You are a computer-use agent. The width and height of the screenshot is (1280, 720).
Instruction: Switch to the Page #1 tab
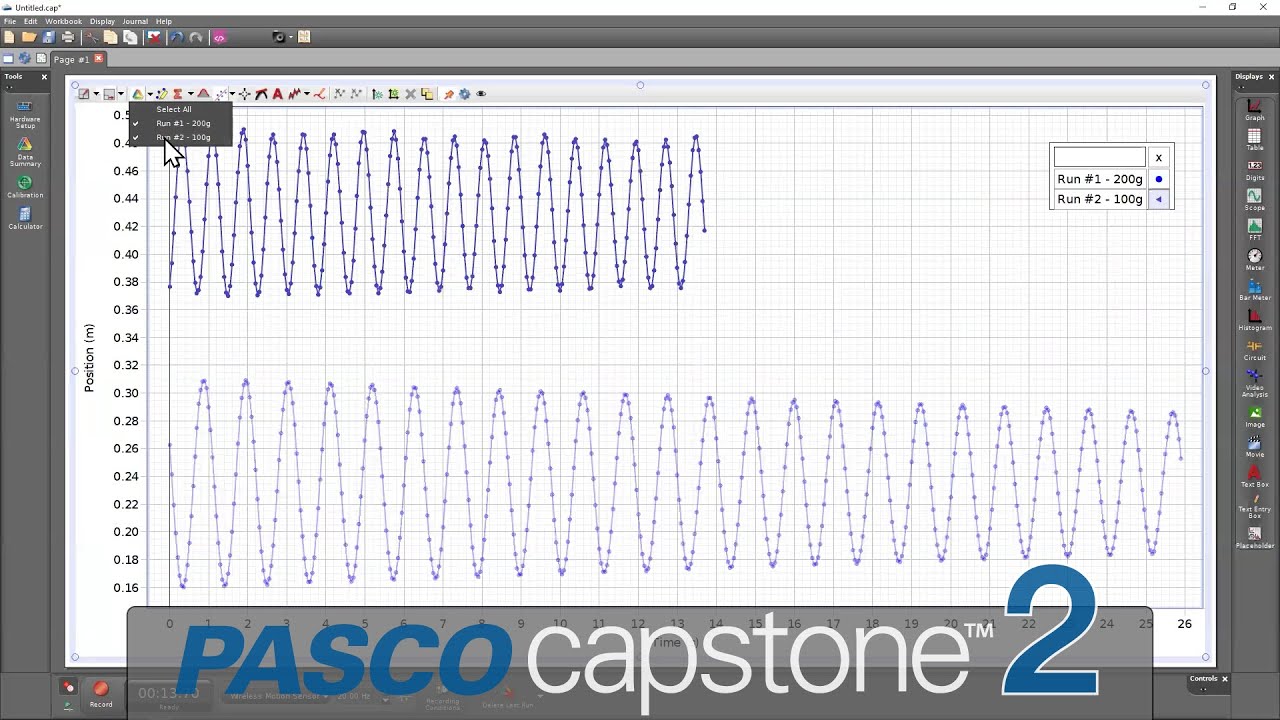point(71,59)
